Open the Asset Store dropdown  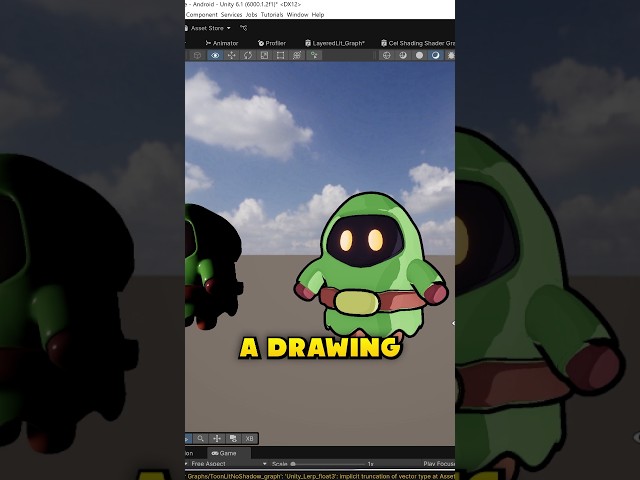coord(208,28)
